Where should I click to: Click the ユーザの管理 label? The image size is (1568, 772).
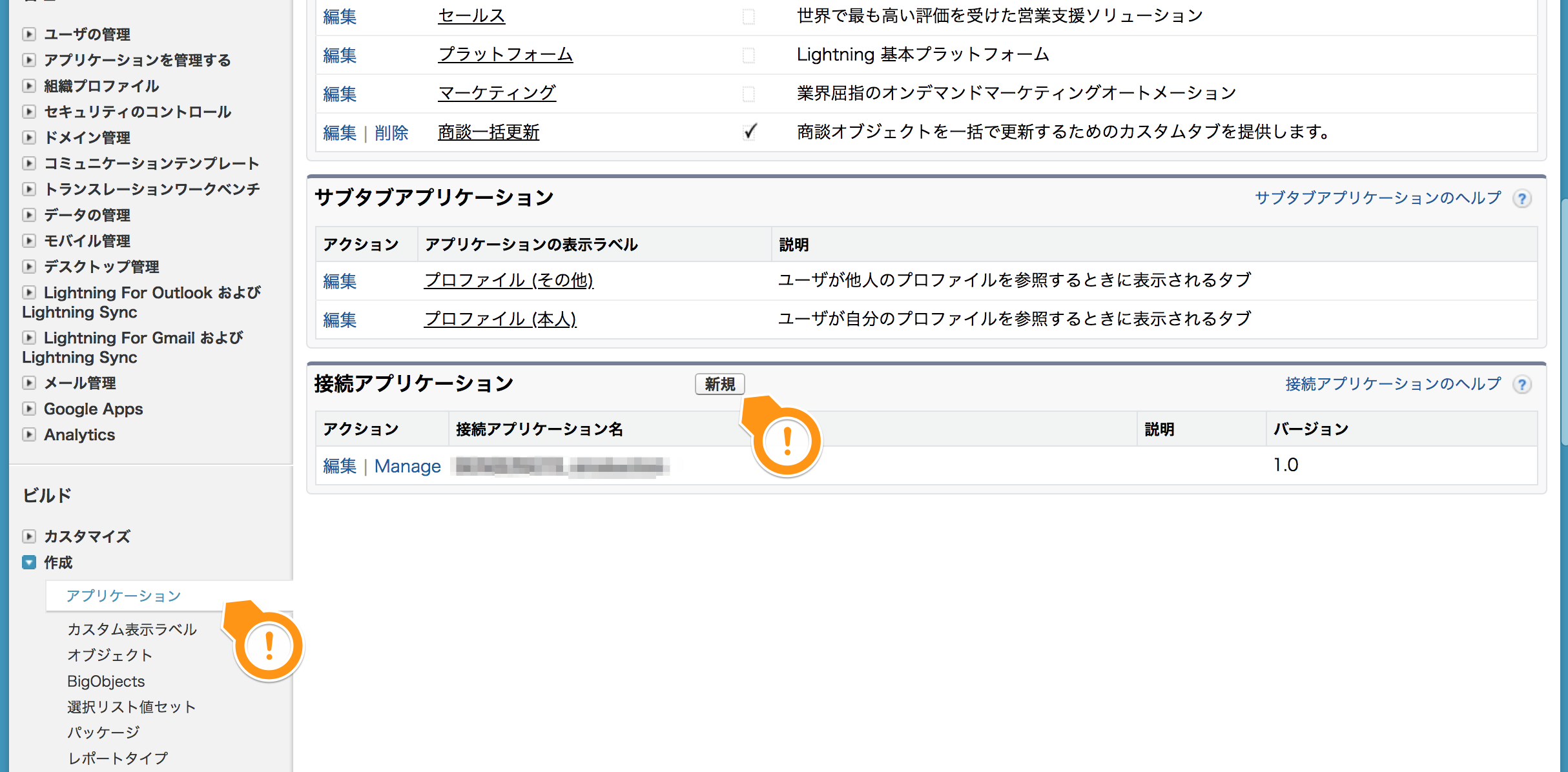[x=87, y=34]
